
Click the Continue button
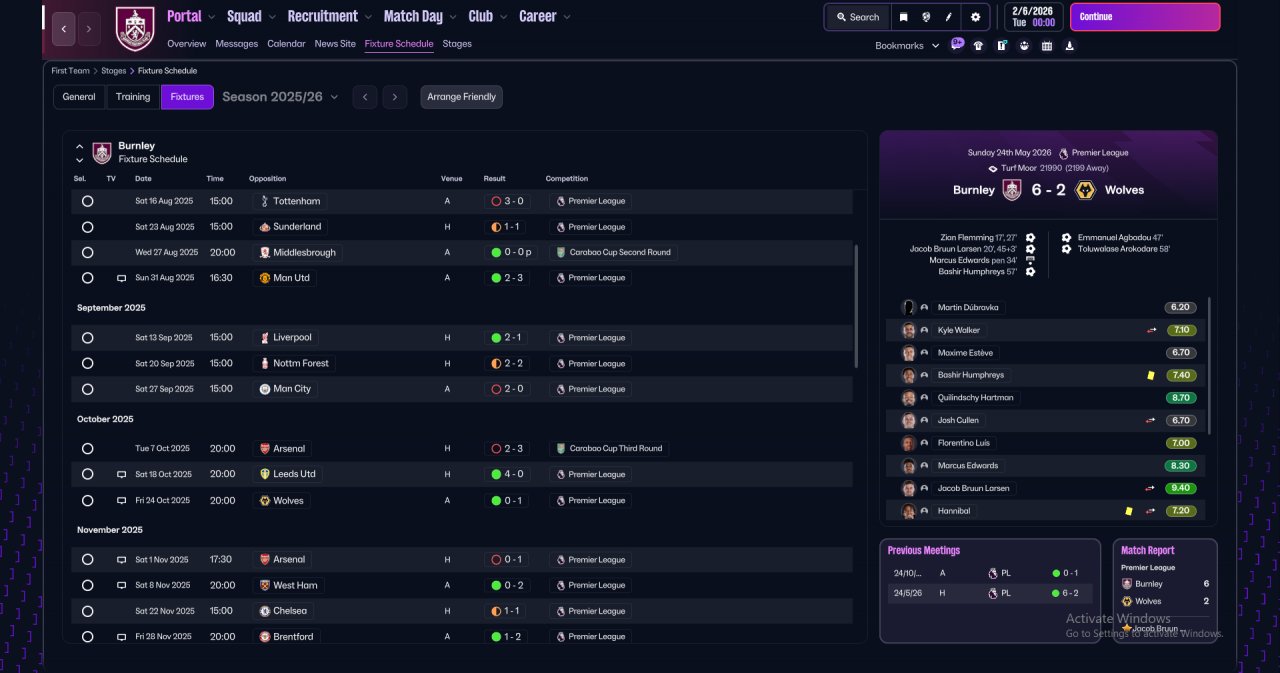[1145, 17]
